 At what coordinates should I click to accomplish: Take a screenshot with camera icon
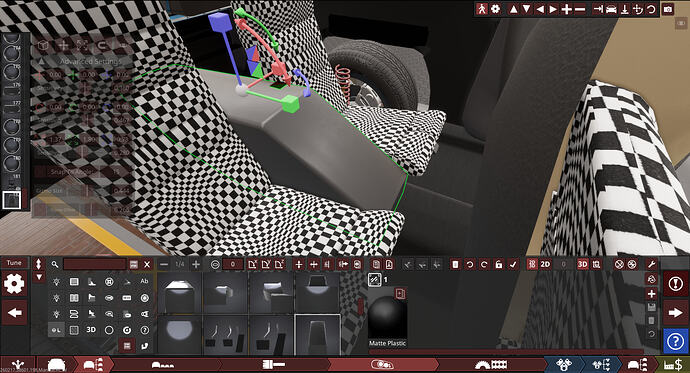668,9
